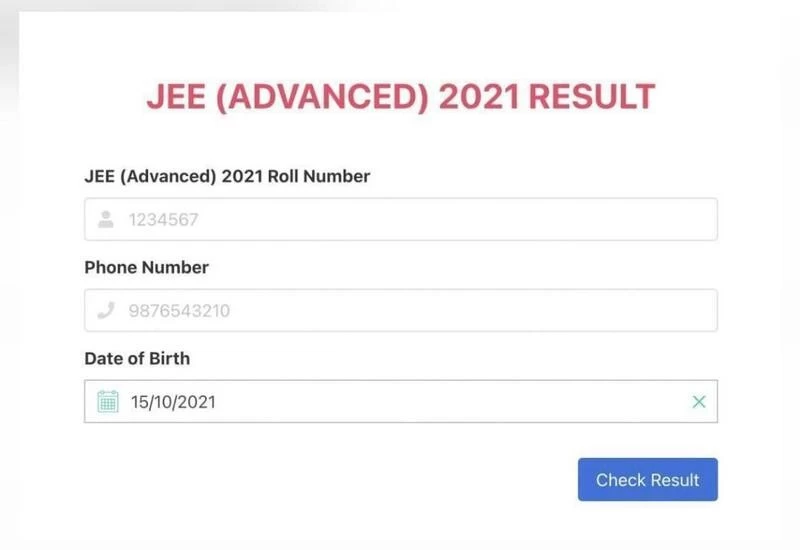Screen dimensions: 800x550
Task: Click the JEE (ADVANCED) 2021 RESULT heading
Action: pyautogui.click(x=400, y=96)
